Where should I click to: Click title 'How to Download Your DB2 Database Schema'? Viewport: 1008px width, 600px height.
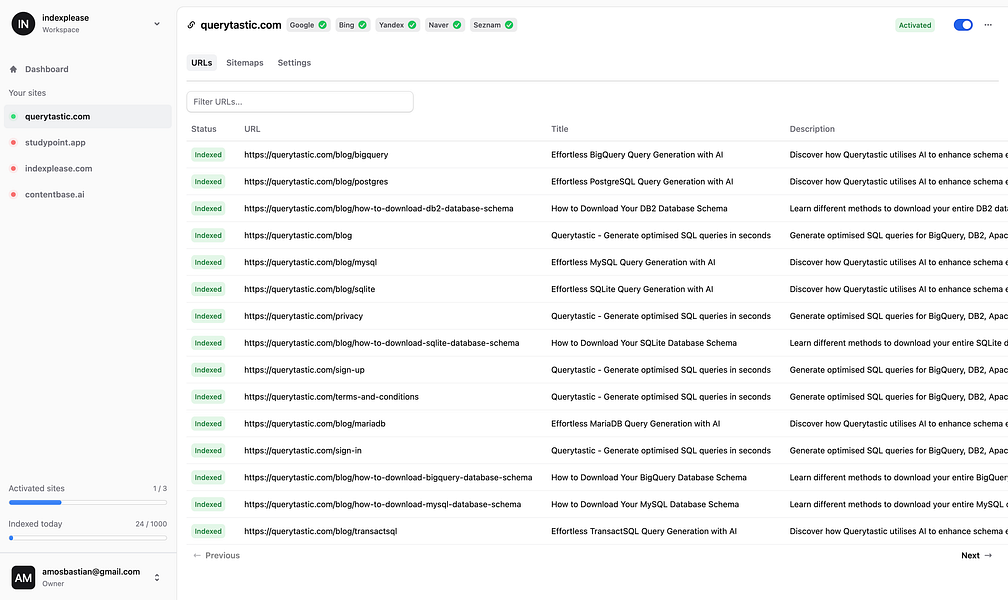coord(639,208)
